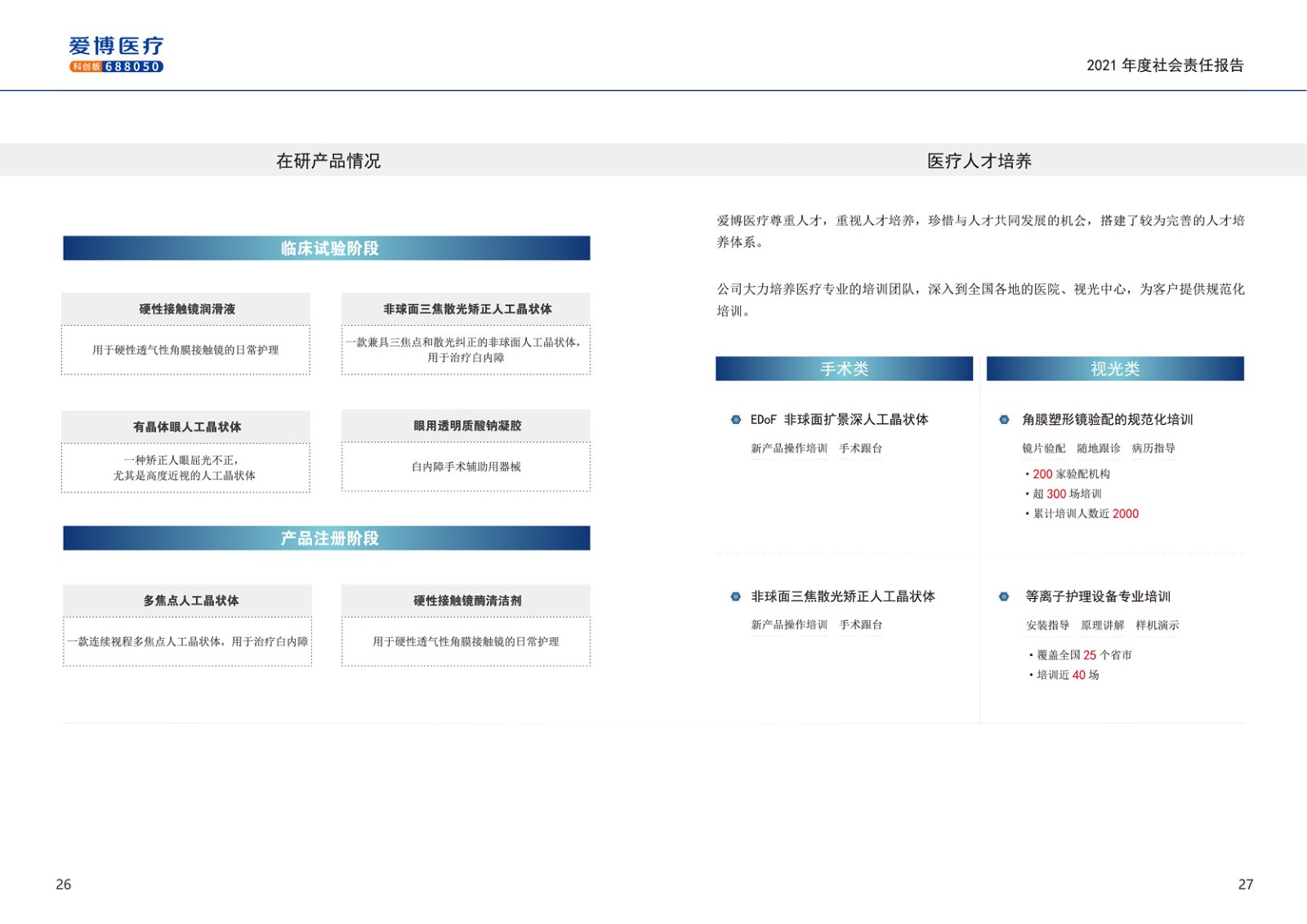Click the 镜片验配 underlined tag
This screenshot has width=1307, height=924.
[1043, 449]
